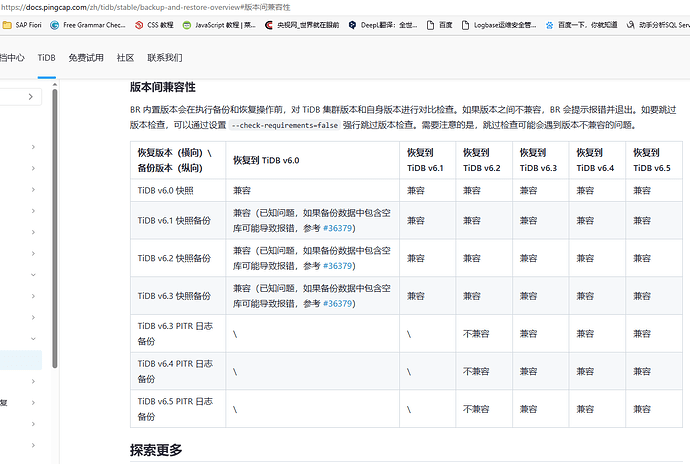Viewport: 690px width, 464px height.
Task: Open the boxed version selector chevron in sidebar
Action: click(x=30, y=96)
